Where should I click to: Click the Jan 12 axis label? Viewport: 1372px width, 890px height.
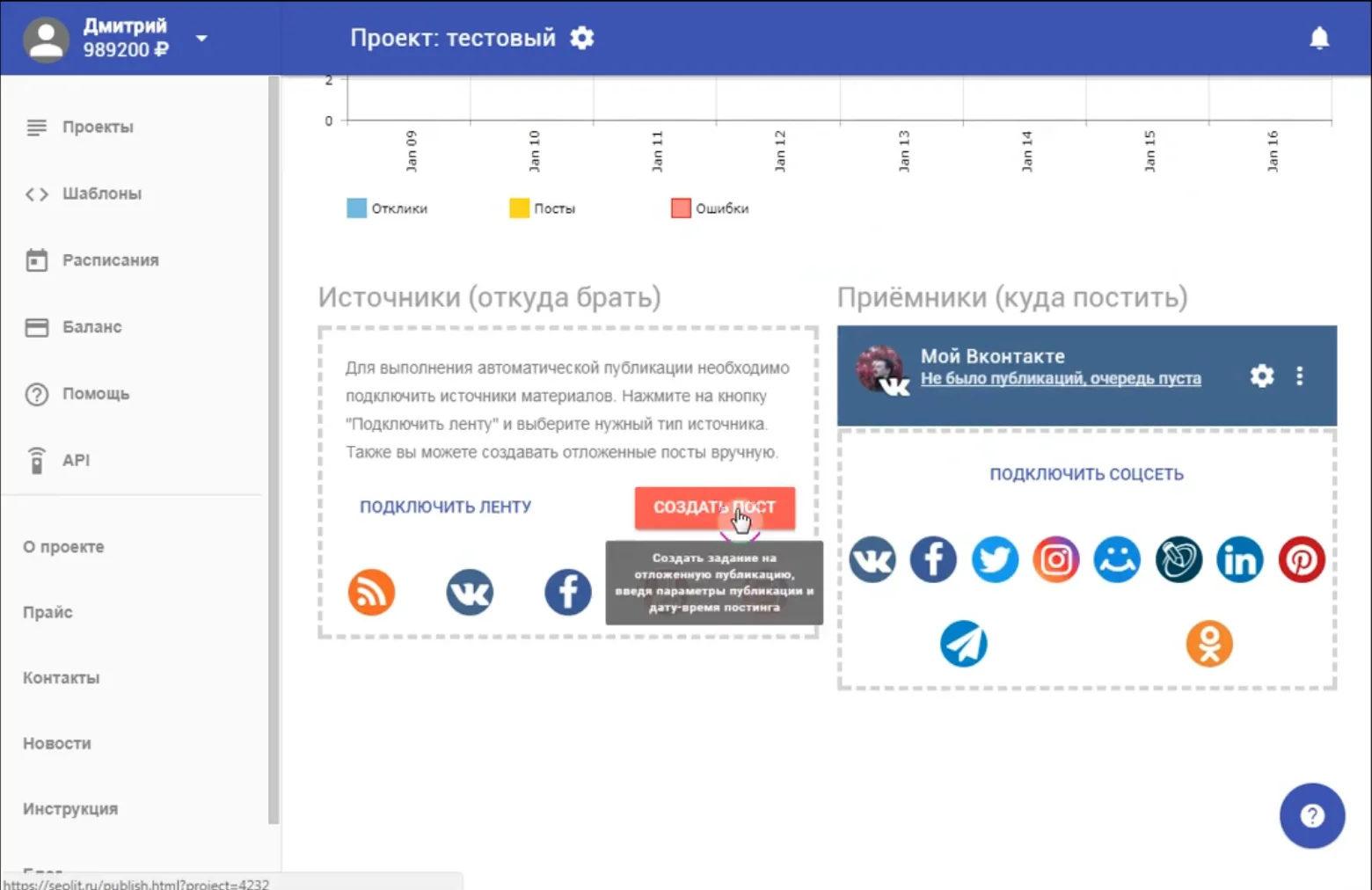[780, 151]
